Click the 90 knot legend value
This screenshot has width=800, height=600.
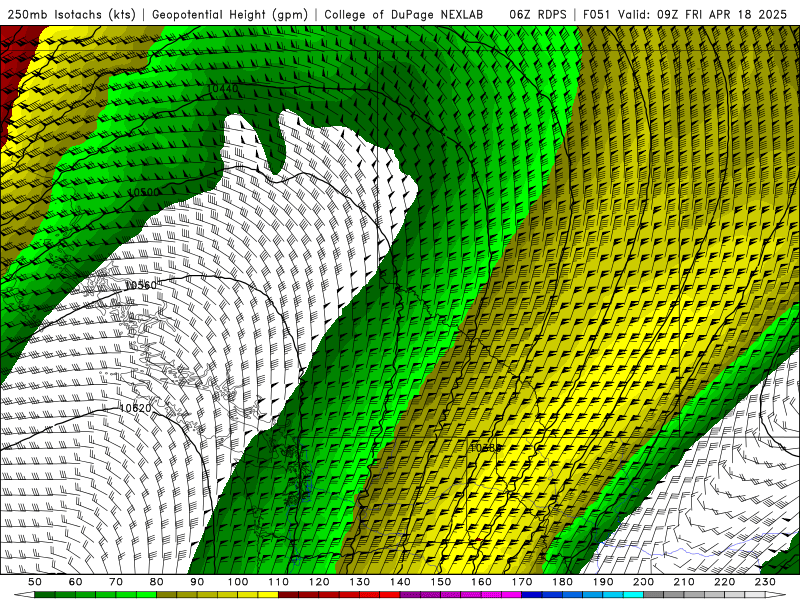(x=197, y=582)
